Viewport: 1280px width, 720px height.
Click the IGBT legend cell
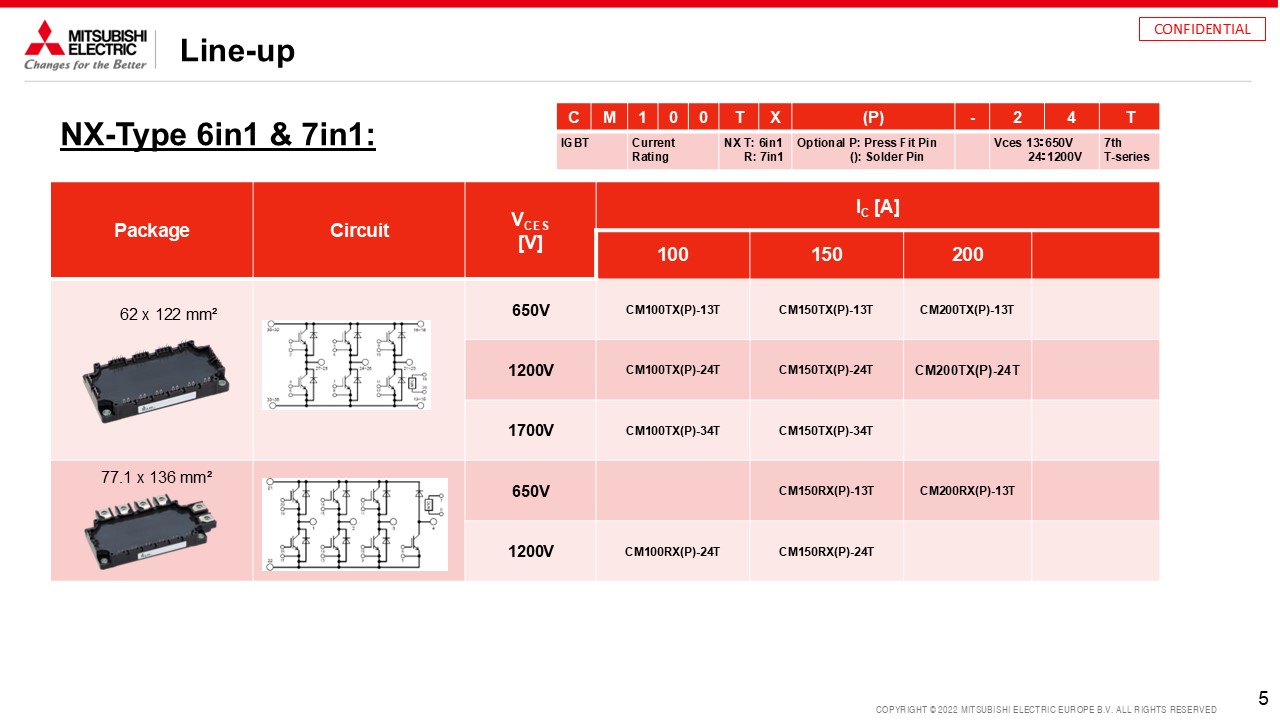(x=592, y=150)
